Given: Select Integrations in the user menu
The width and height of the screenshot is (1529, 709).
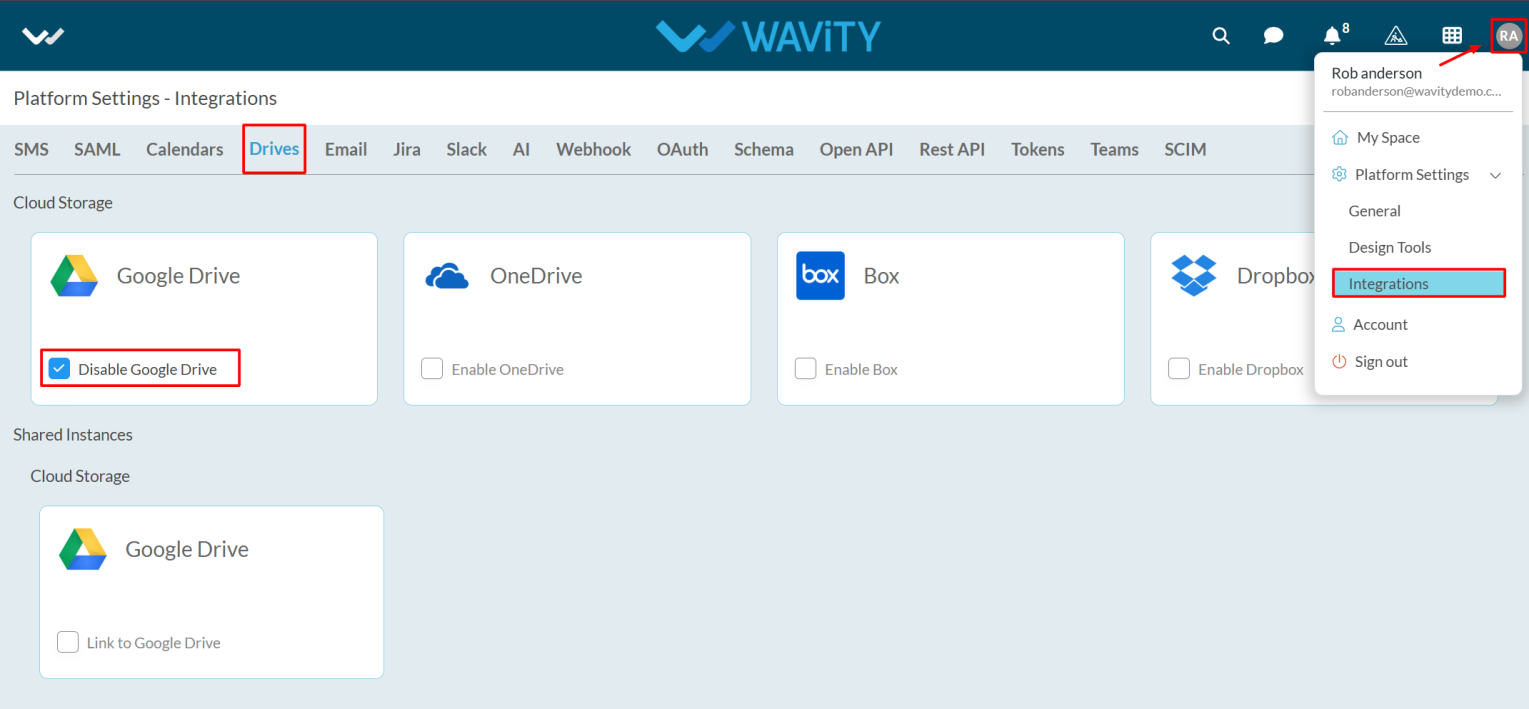Looking at the screenshot, I should [x=1419, y=284].
